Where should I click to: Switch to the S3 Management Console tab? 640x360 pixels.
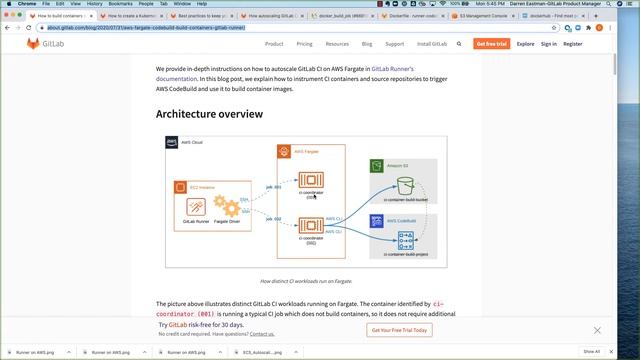pyautogui.click(x=483, y=16)
